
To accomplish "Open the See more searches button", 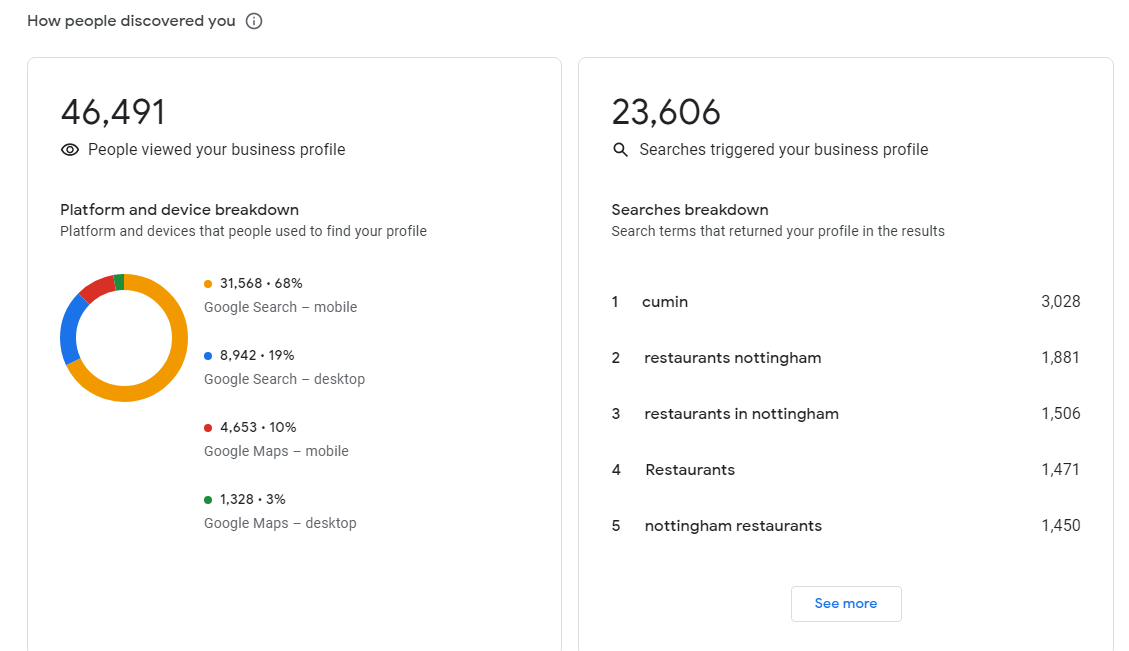I will coord(846,603).
